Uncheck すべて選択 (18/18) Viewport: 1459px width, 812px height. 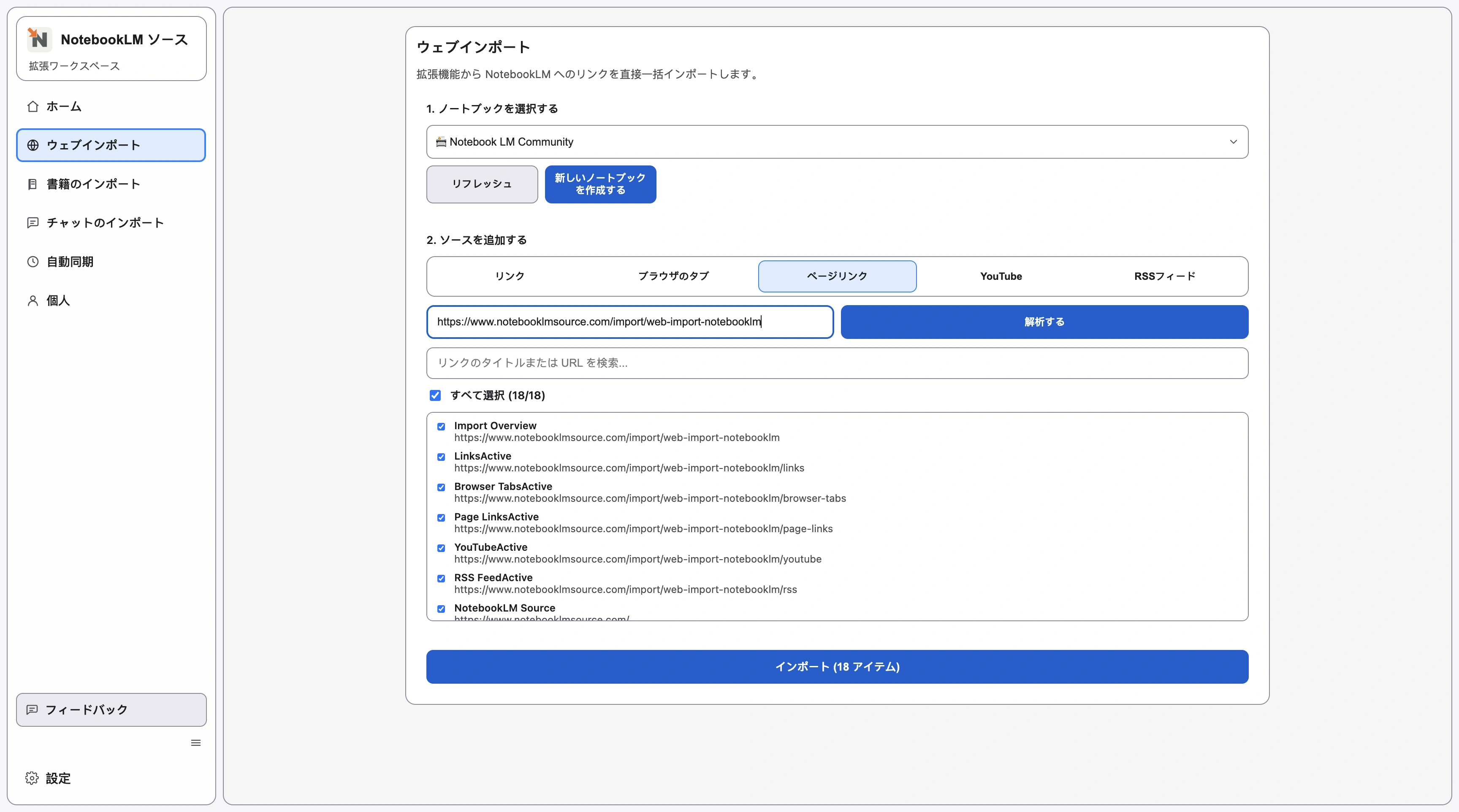(436, 395)
